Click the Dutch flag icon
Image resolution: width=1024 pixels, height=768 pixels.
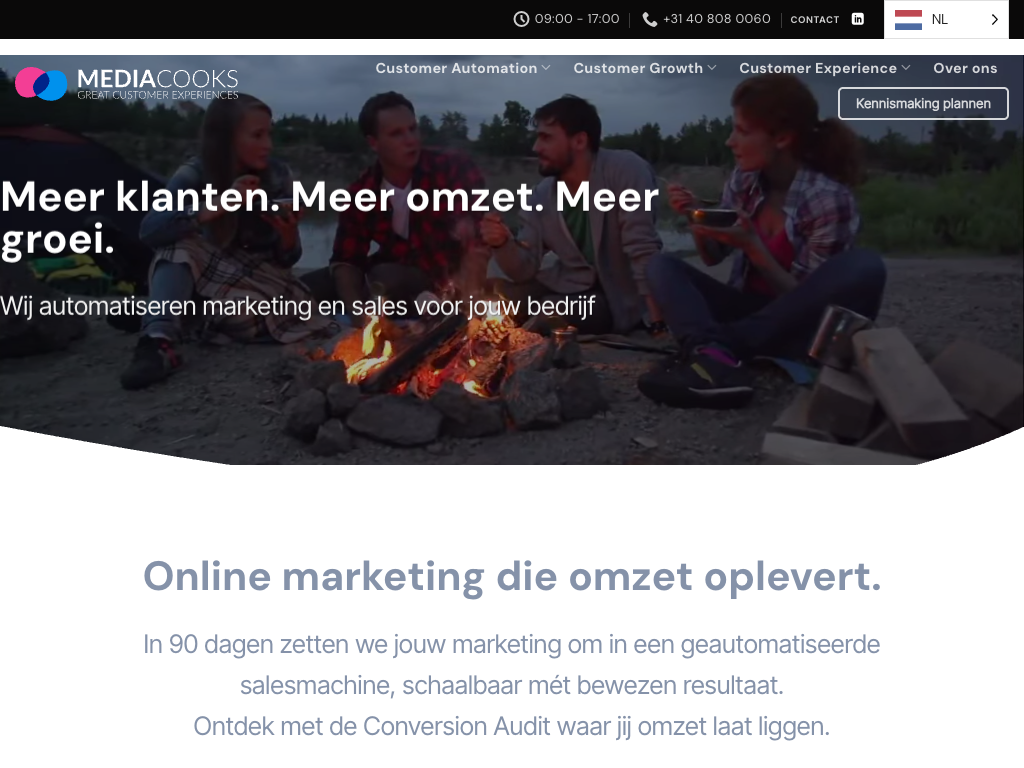click(908, 20)
